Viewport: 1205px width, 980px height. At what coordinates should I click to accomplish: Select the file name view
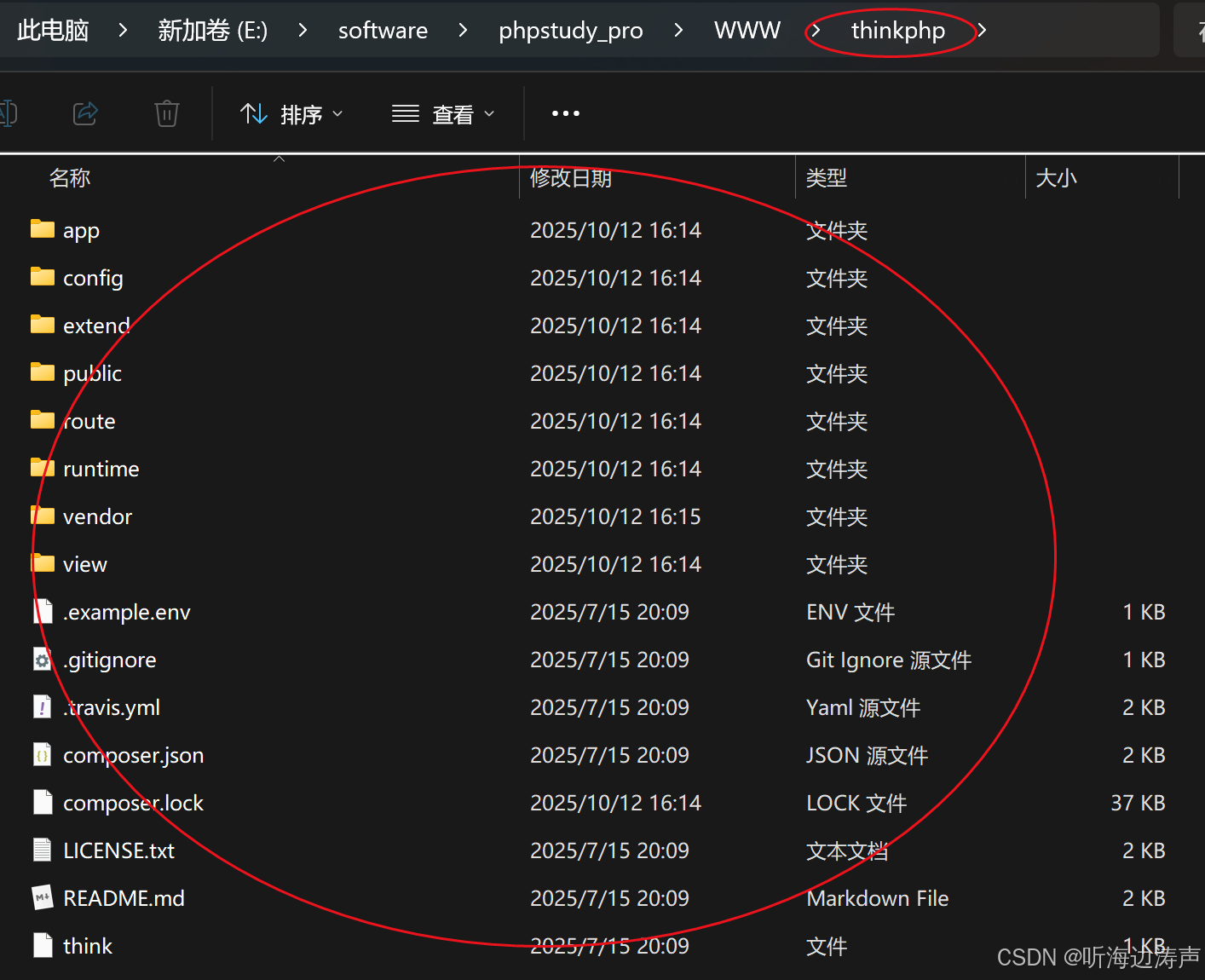(84, 564)
